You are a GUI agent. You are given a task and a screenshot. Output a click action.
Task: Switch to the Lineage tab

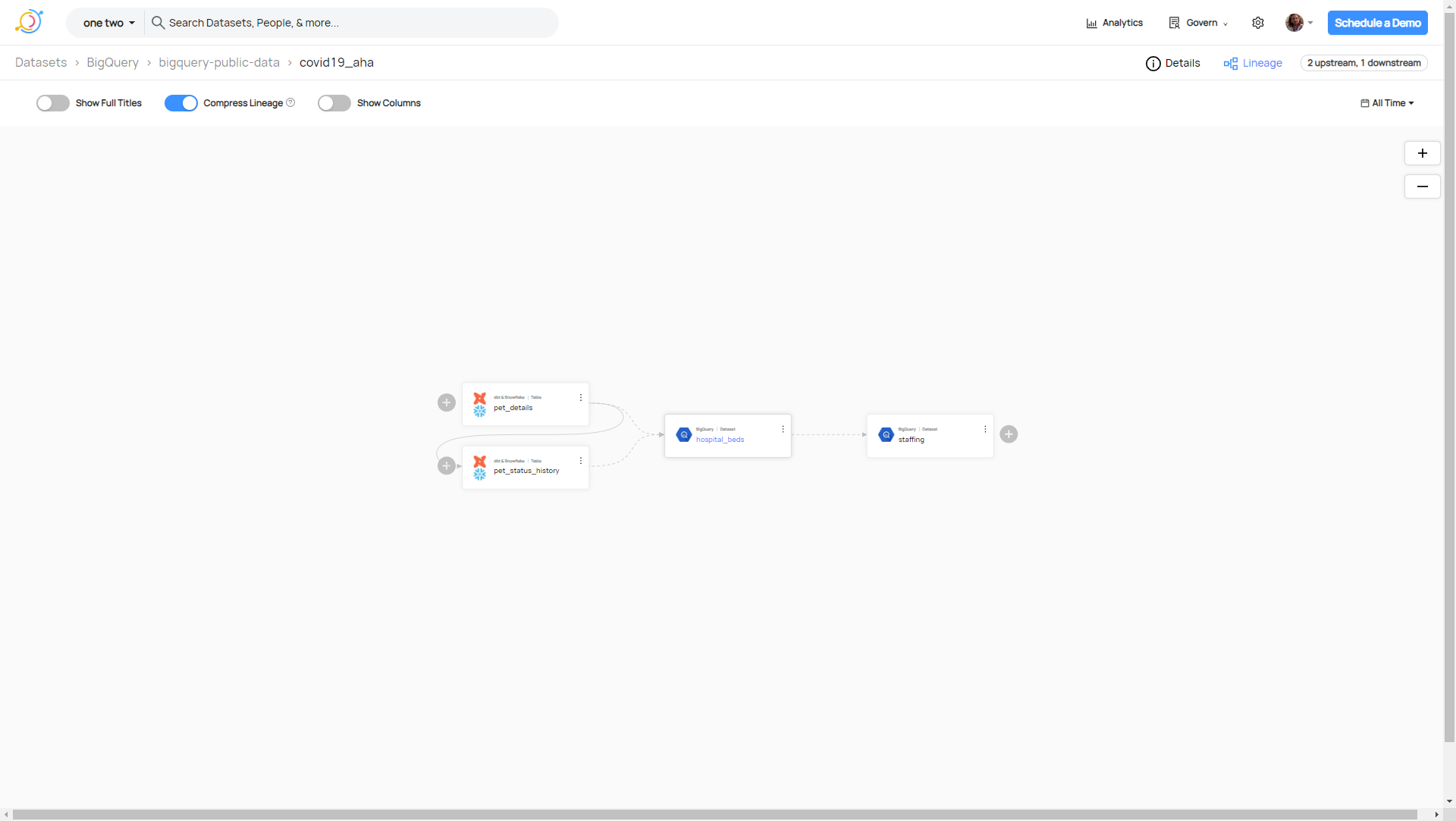pos(1253,63)
